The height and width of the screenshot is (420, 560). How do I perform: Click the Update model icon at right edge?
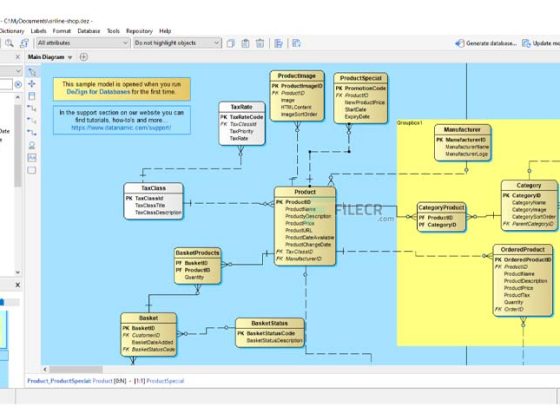pos(526,43)
